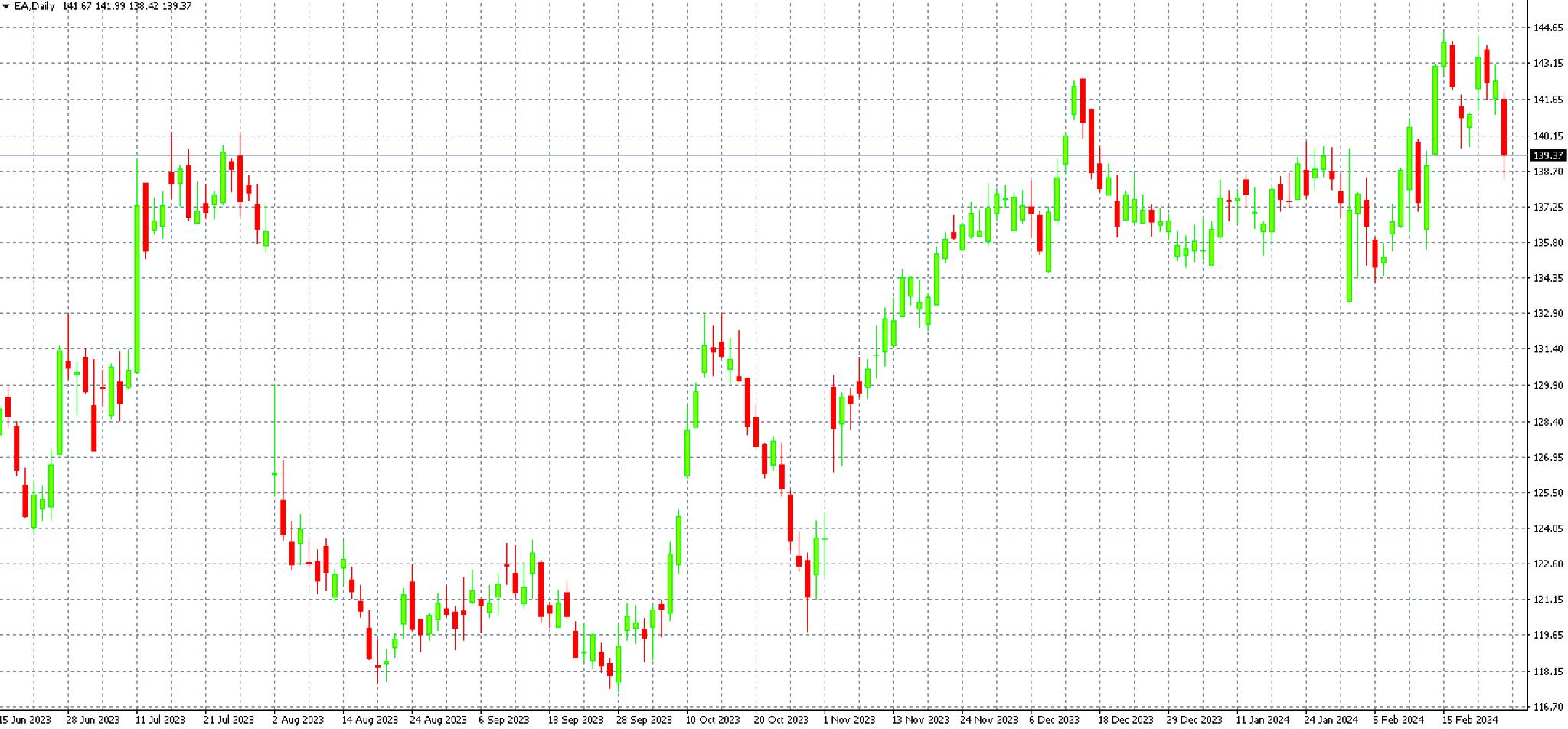Click the 20 Oct 2023 date label
This screenshot has height=729, width=1568.
[781, 720]
